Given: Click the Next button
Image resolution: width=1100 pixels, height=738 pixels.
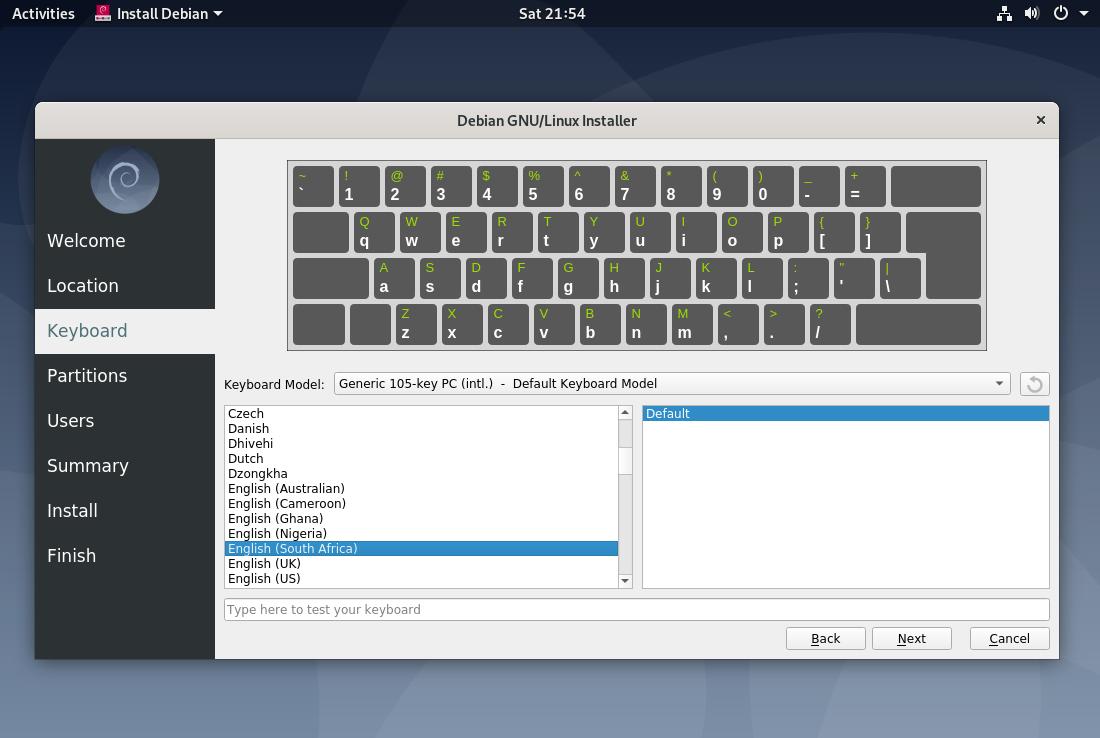Looking at the screenshot, I should click(x=911, y=638).
